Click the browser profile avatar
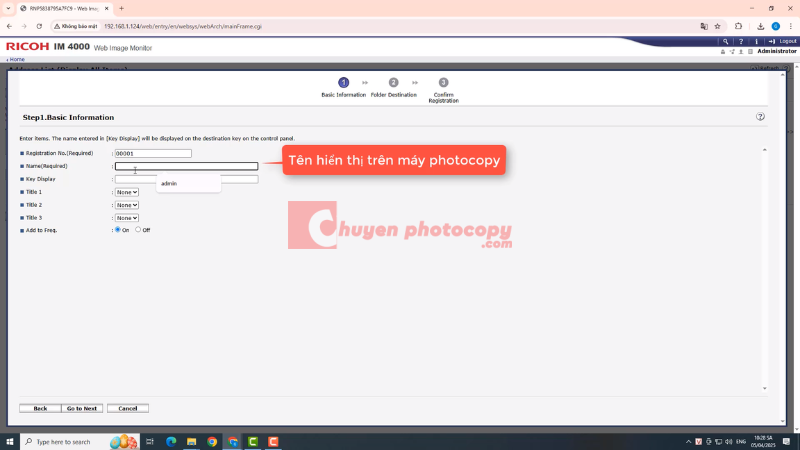 tap(776, 27)
